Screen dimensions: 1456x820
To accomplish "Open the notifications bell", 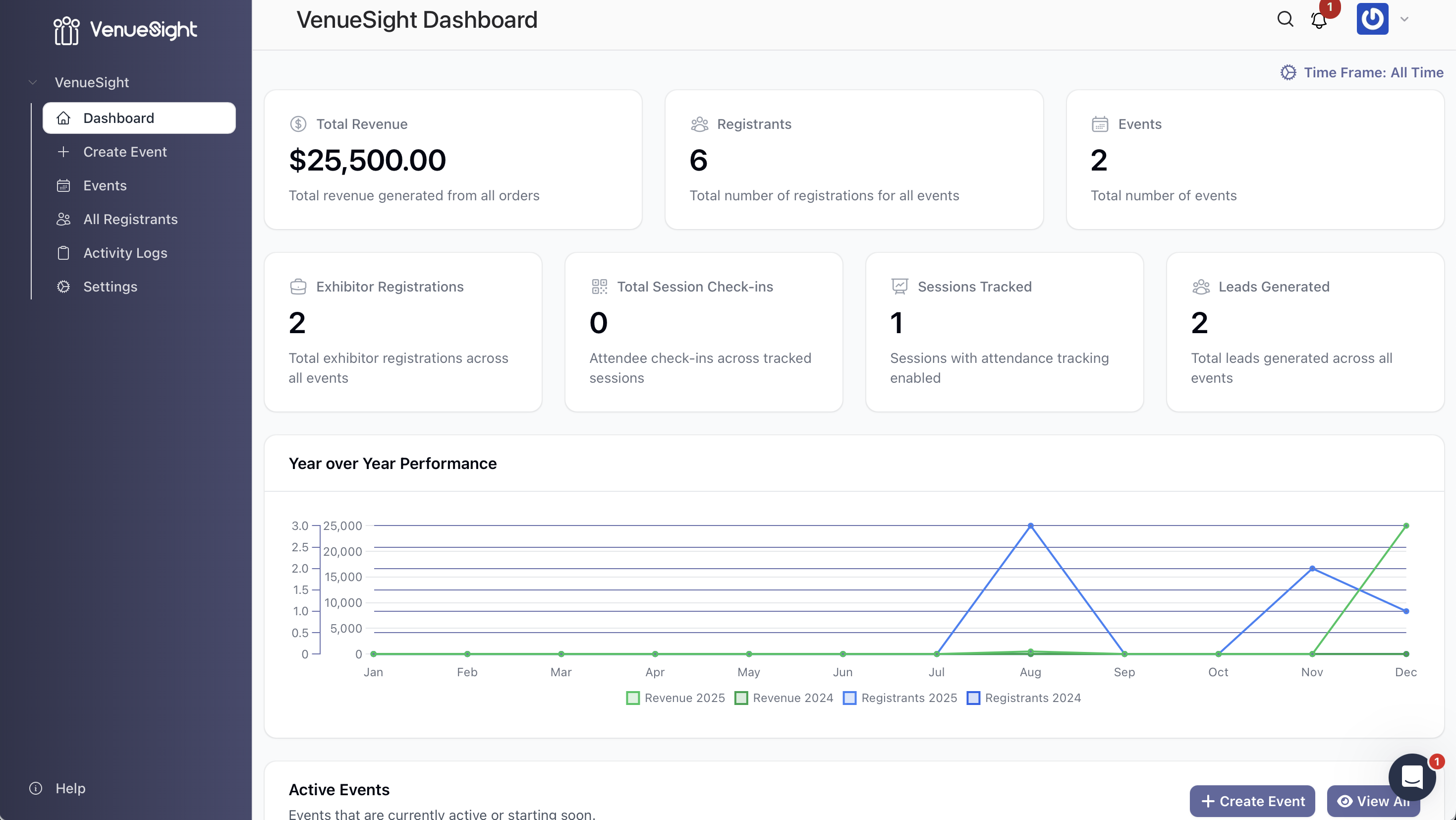I will (x=1319, y=20).
